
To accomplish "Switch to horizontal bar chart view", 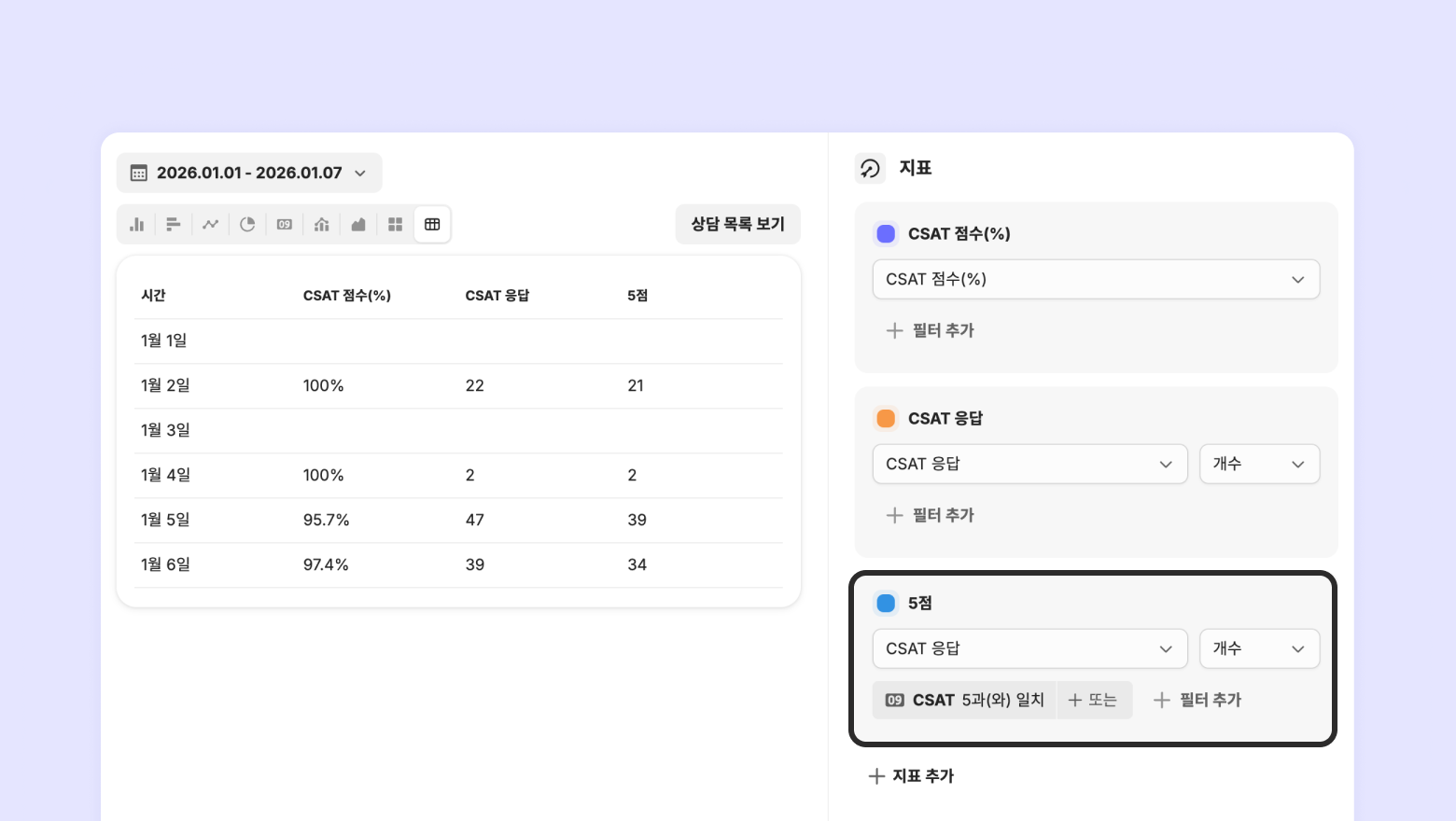I will pyautogui.click(x=174, y=225).
